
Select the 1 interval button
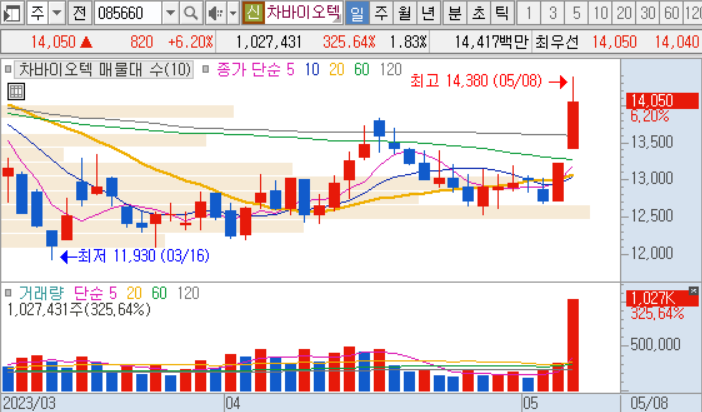coord(529,13)
